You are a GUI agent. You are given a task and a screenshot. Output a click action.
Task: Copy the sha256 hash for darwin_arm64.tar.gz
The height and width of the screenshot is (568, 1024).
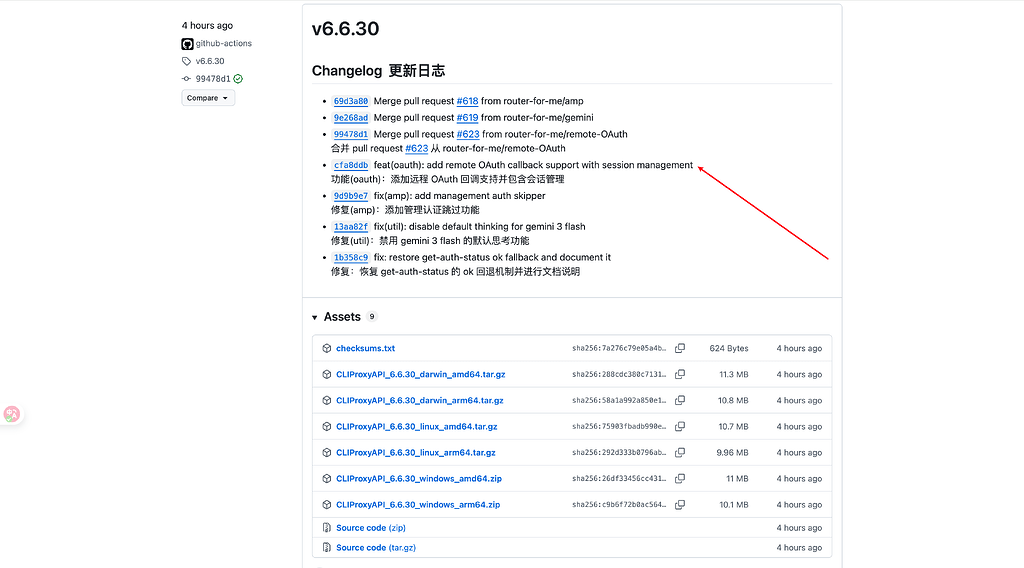tap(680, 400)
